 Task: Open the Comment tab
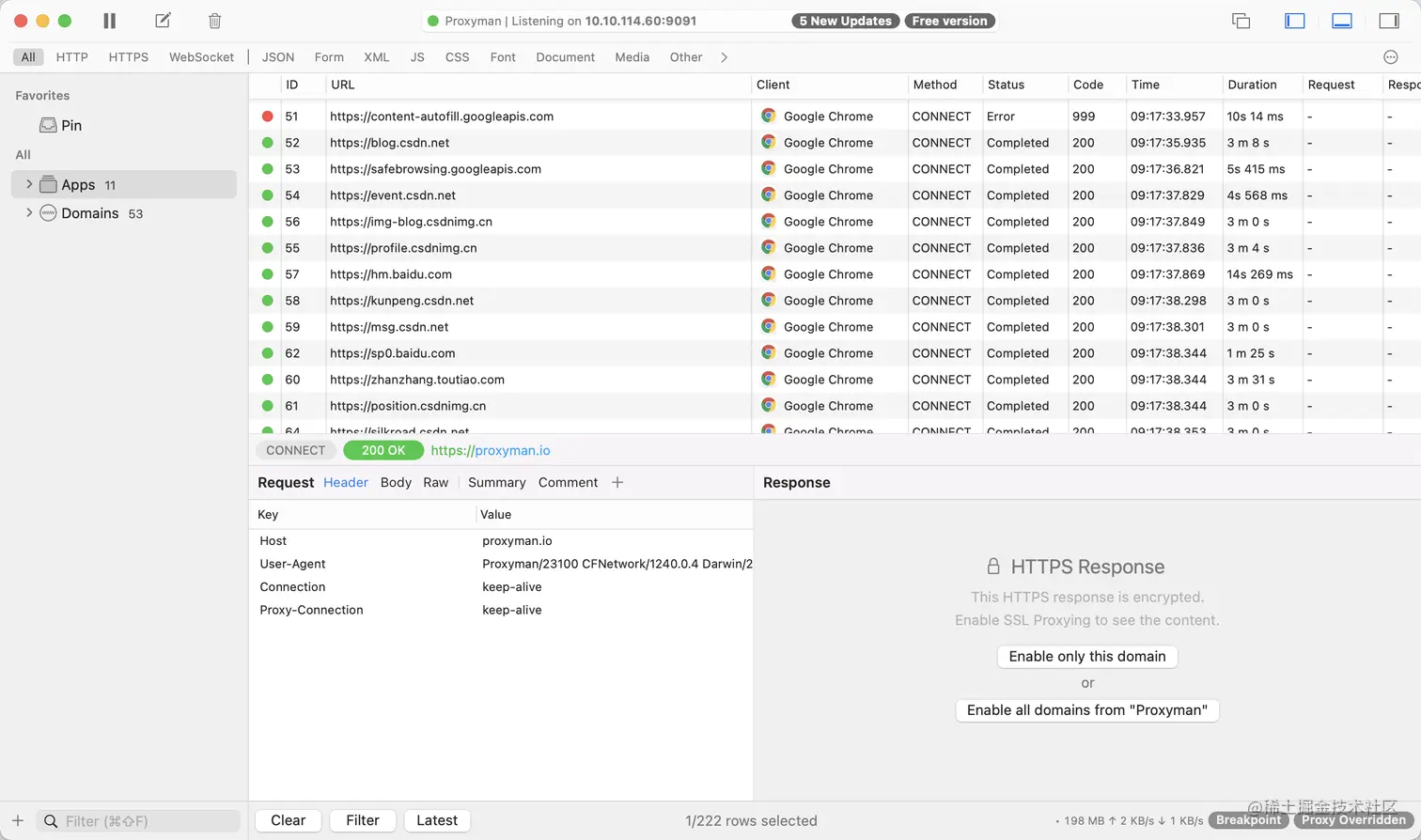click(568, 482)
